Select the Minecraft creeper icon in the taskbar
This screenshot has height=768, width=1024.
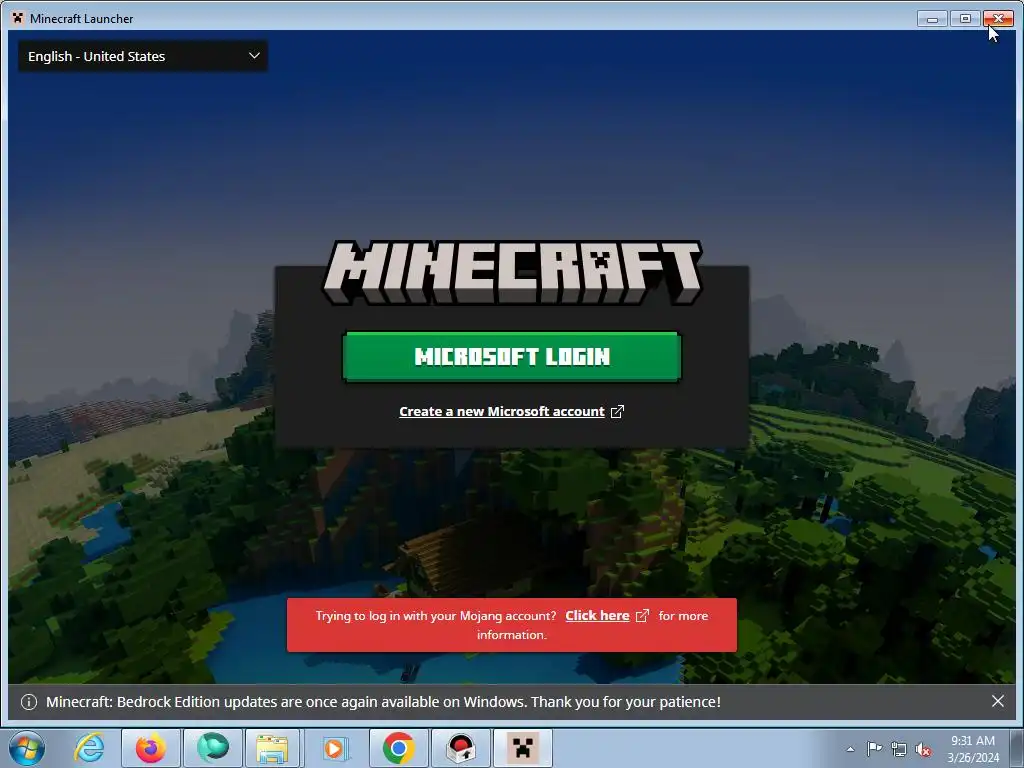coord(522,748)
